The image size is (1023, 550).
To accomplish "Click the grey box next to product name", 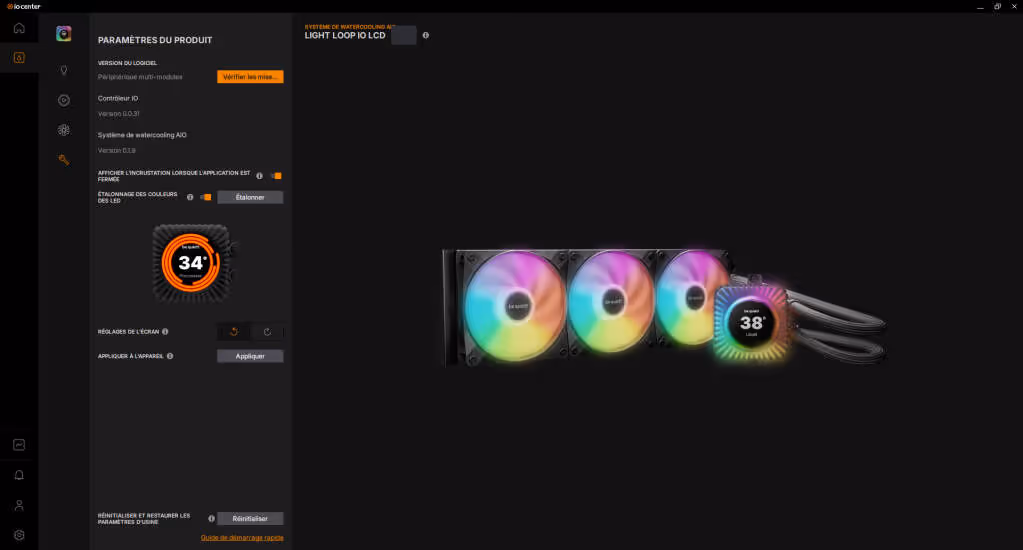I will point(403,35).
